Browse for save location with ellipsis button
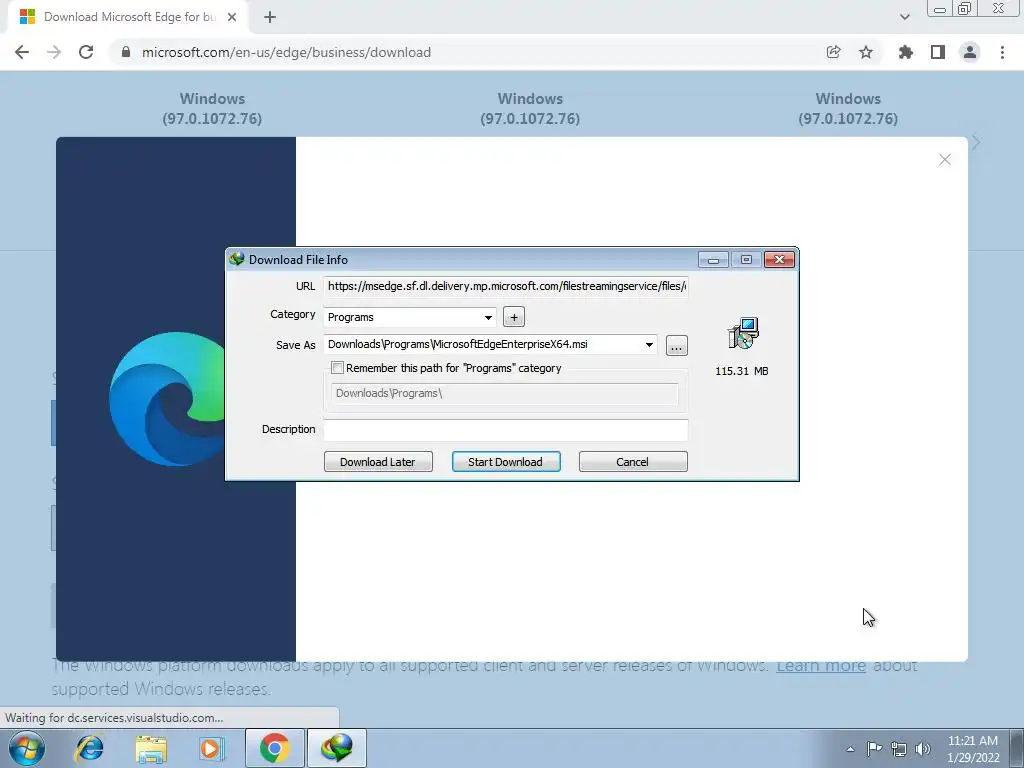This screenshot has height=768, width=1024. click(677, 346)
